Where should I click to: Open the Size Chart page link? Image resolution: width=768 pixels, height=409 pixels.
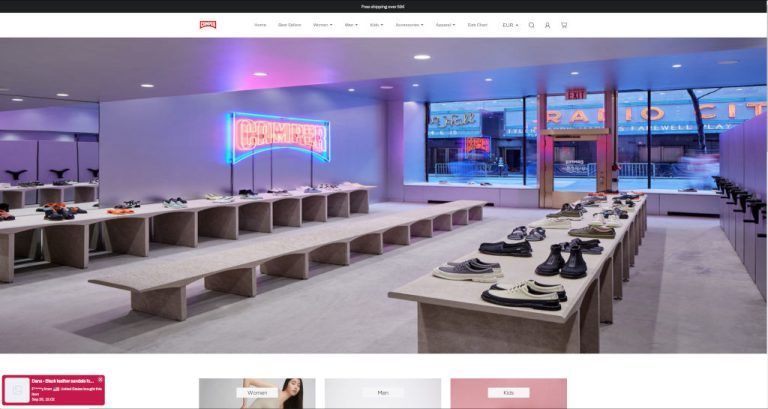click(x=478, y=25)
